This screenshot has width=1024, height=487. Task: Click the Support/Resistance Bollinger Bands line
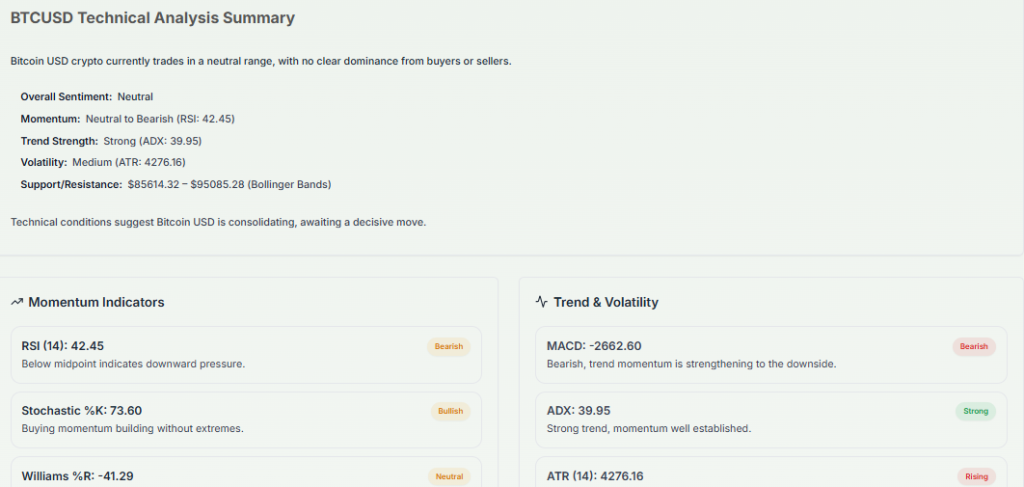[175, 185]
